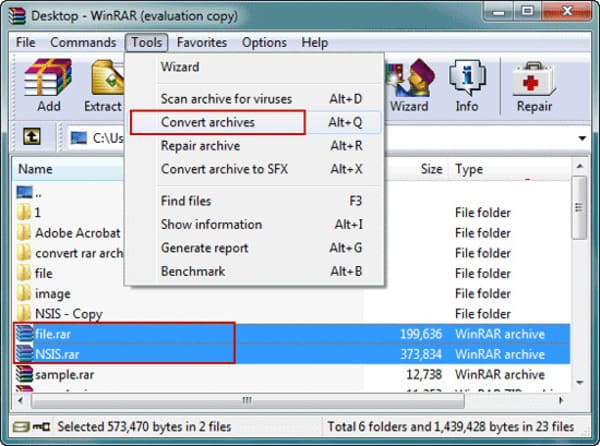Click the folder icon named file
This screenshot has width=600, height=446.
click(x=24, y=273)
